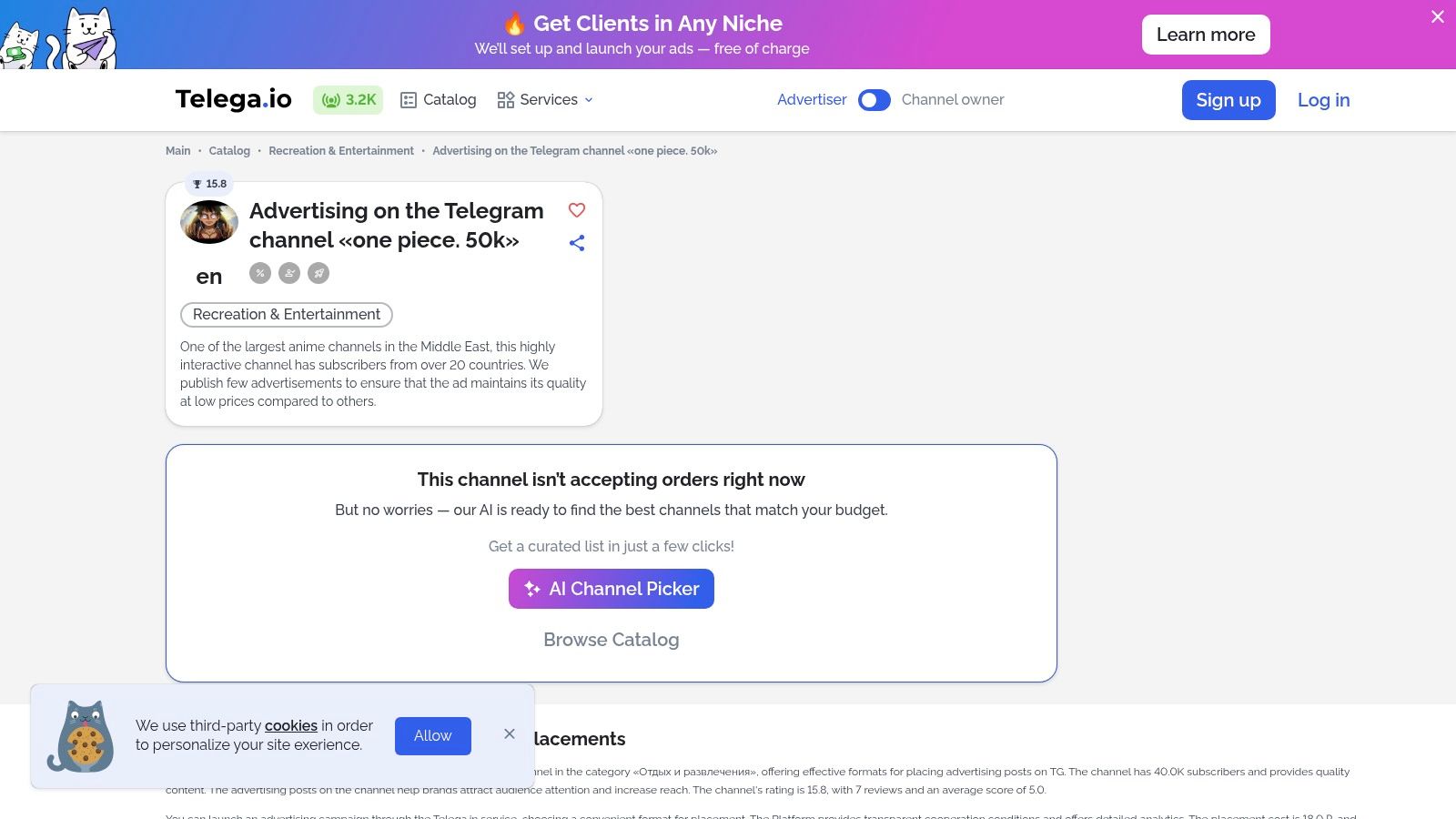This screenshot has width=1456, height=819.
Task: Click the percent discount badge icon
Action: click(x=260, y=273)
